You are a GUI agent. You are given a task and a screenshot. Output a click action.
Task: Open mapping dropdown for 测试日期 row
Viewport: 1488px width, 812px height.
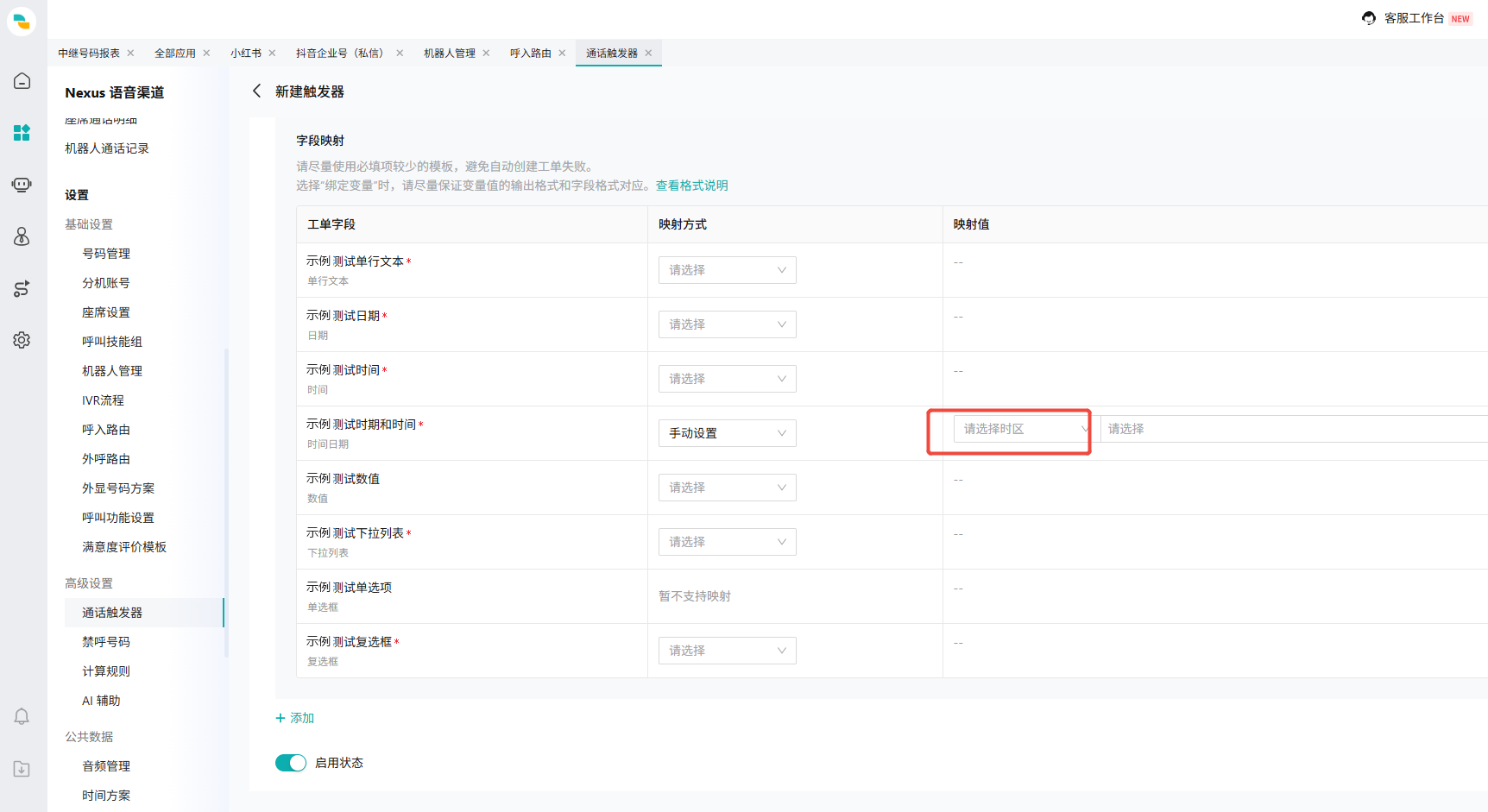[727, 324]
